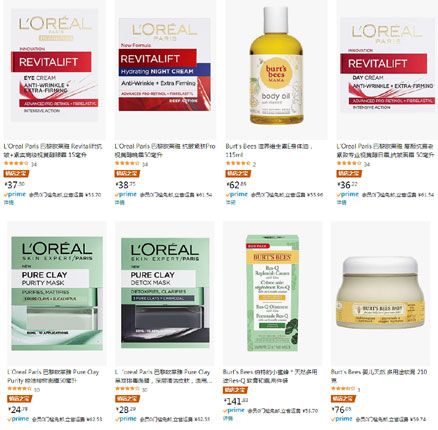Click the Burt's Bees 115ml body oil title
This screenshot has height=430, width=438.
[x=269, y=151]
